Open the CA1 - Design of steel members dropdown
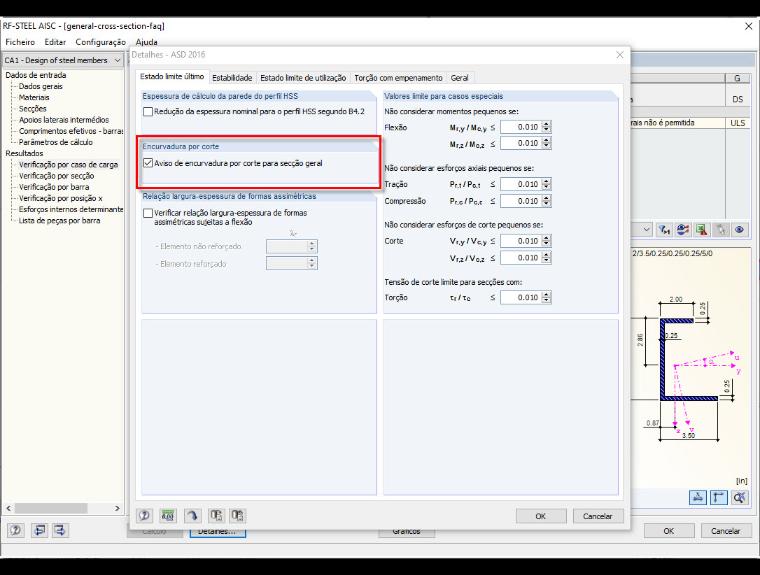 point(117,60)
